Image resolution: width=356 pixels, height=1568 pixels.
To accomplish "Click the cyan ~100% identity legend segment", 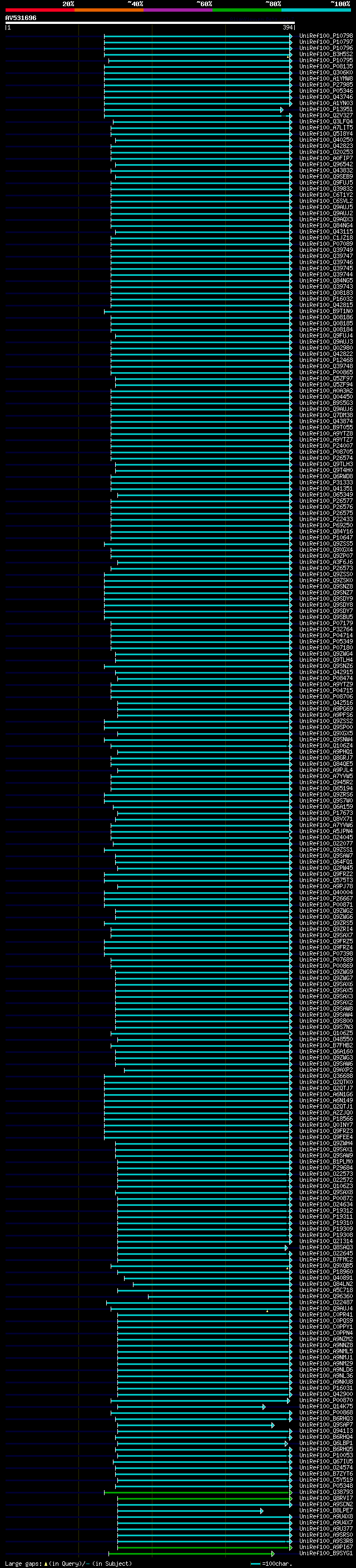I will (x=316, y=10).
